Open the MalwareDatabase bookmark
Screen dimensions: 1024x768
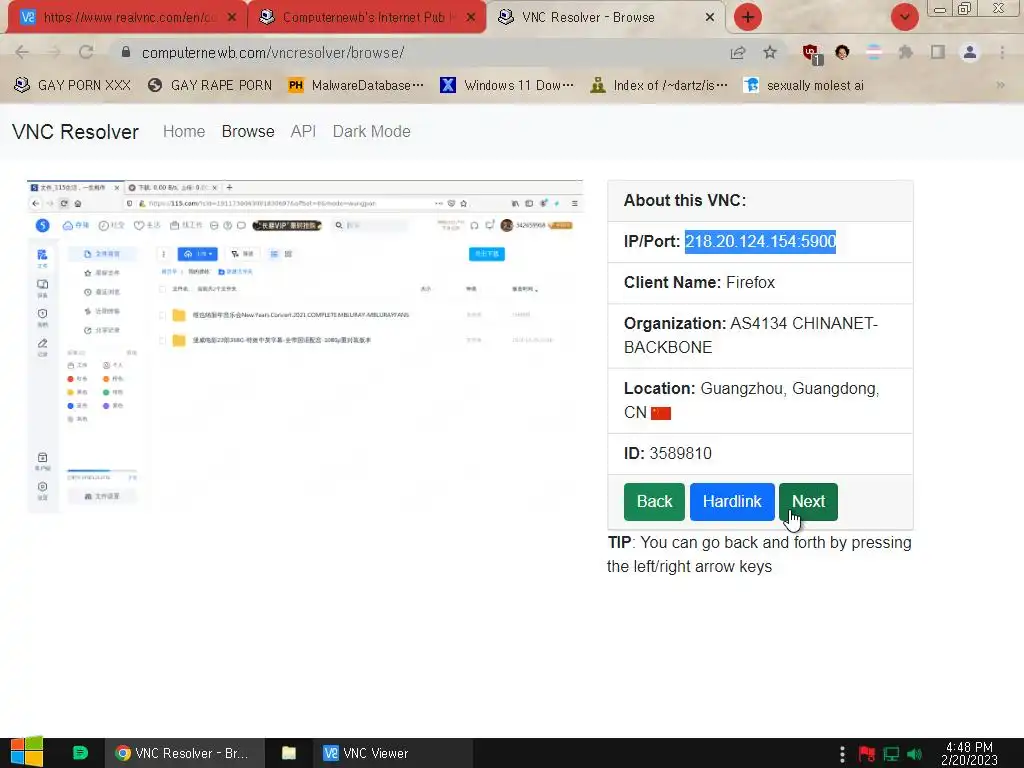tap(356, 85)
